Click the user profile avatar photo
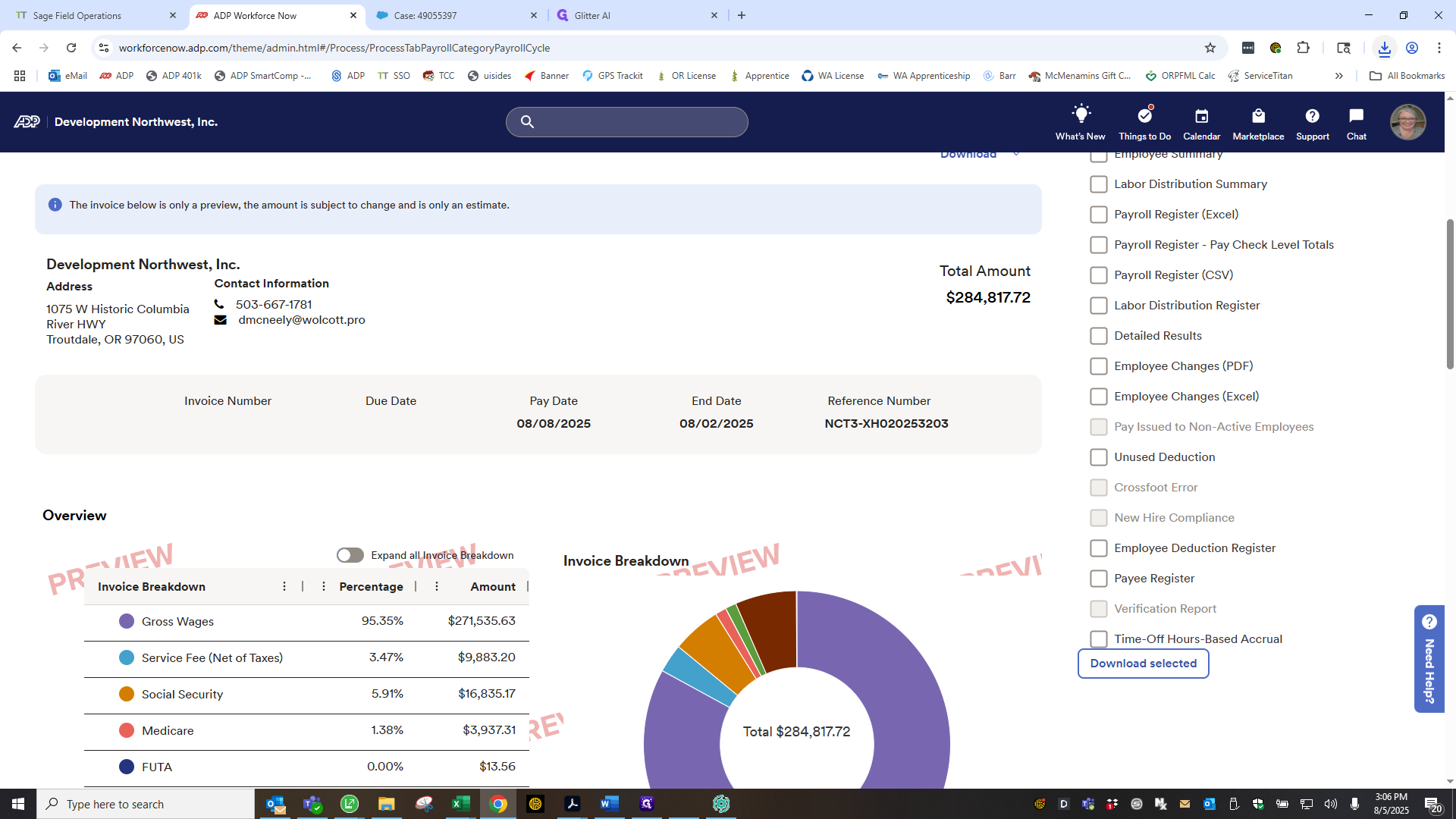This screenshot has width=1456, height=819. coord(1407,122)
